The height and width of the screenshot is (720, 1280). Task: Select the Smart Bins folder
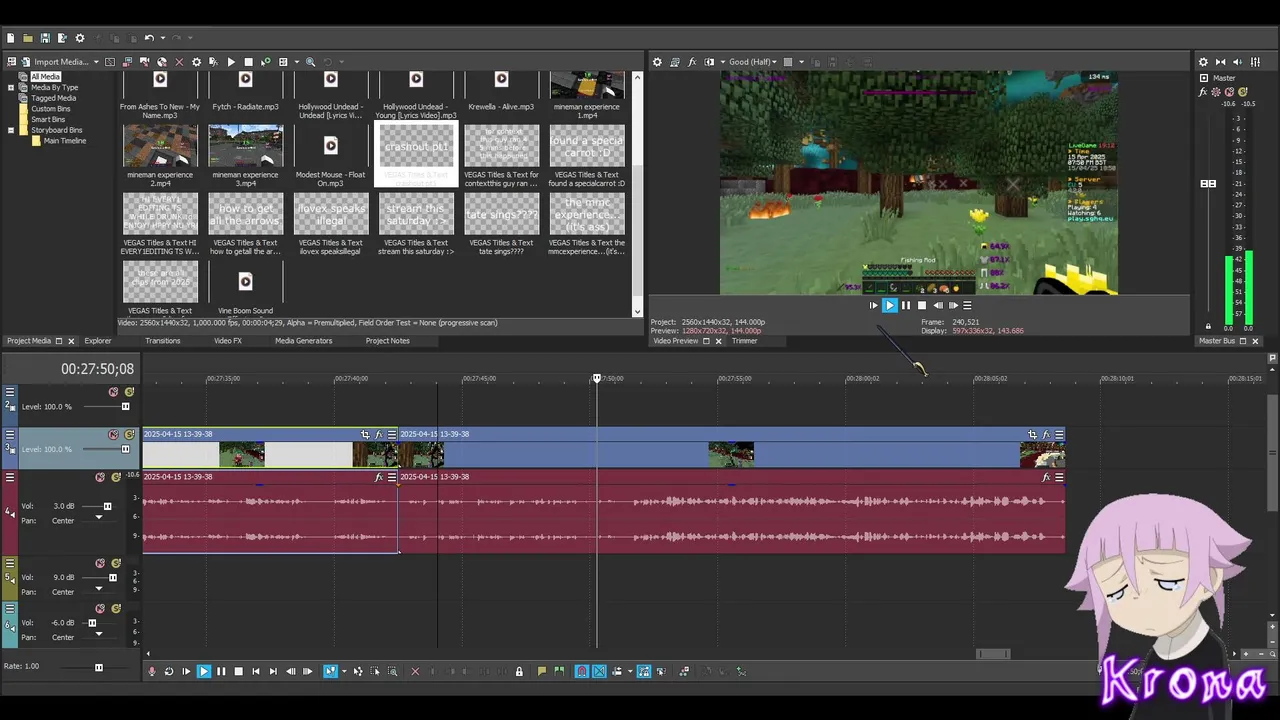(48, 119)
